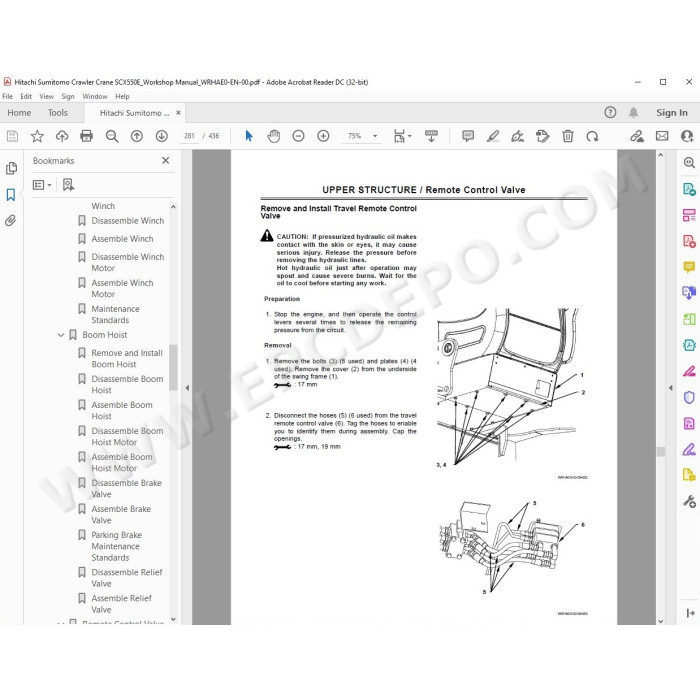This screenshot has height=700, width=700.
Task: Close the Bookmarks panel
Action: click(x=166, y=160)
